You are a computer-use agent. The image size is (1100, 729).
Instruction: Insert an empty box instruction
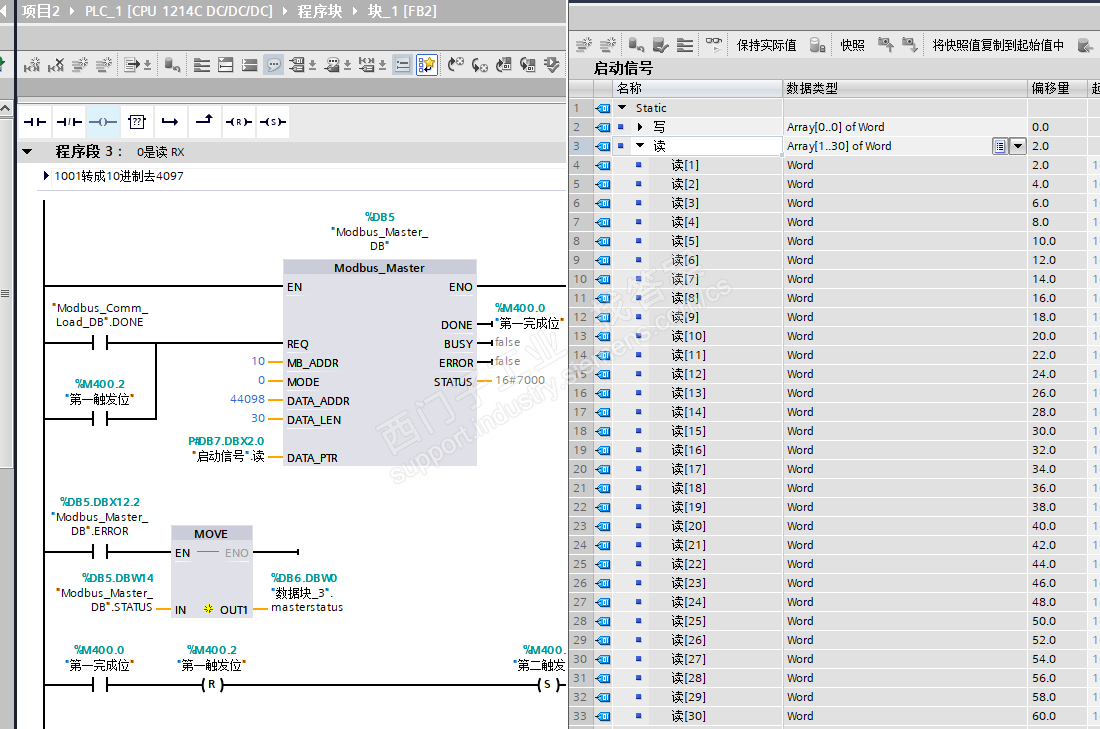coord(136,122)
